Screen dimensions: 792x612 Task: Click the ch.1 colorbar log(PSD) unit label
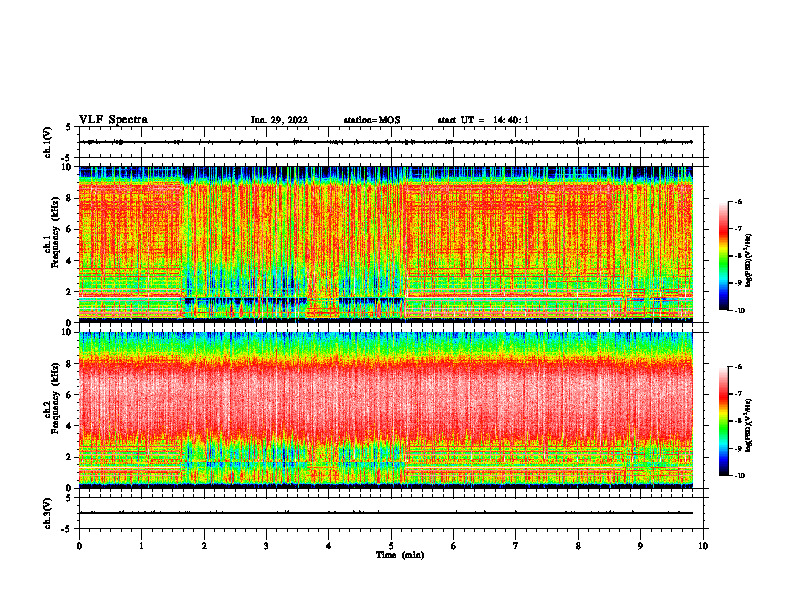[749, 260]
